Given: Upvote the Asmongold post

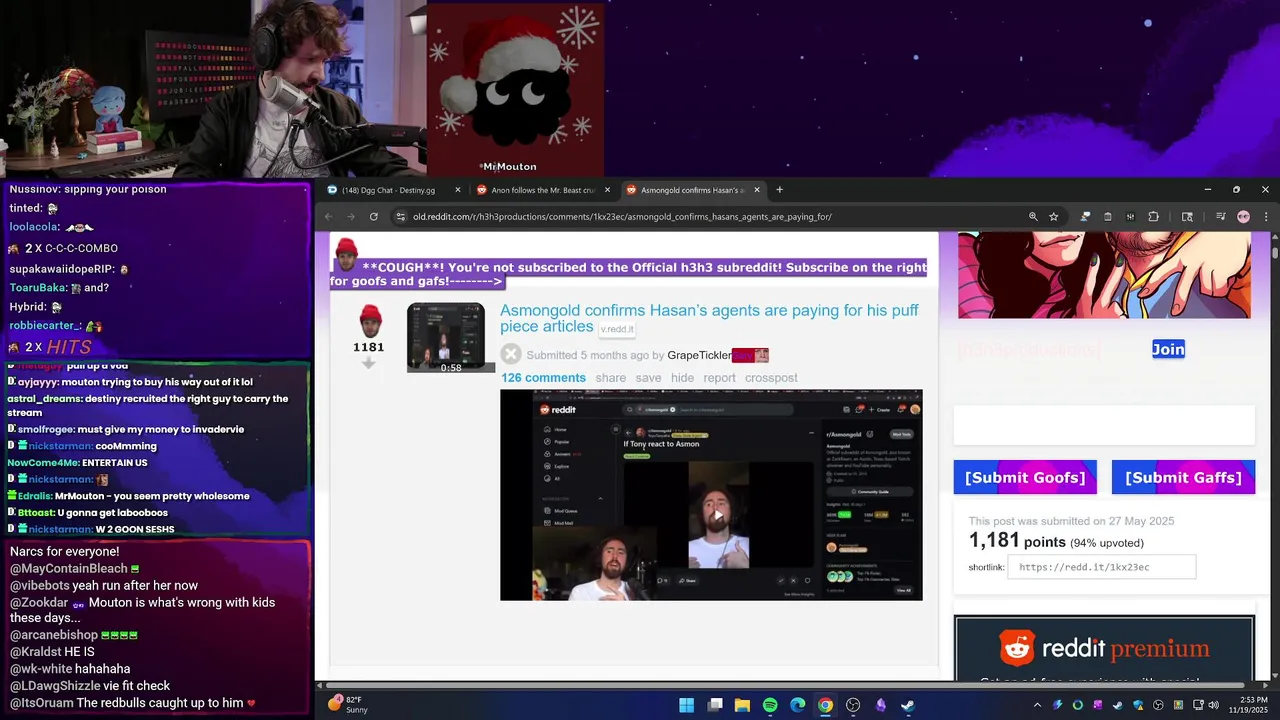Looking at the screenshot, I should point(370,321).
